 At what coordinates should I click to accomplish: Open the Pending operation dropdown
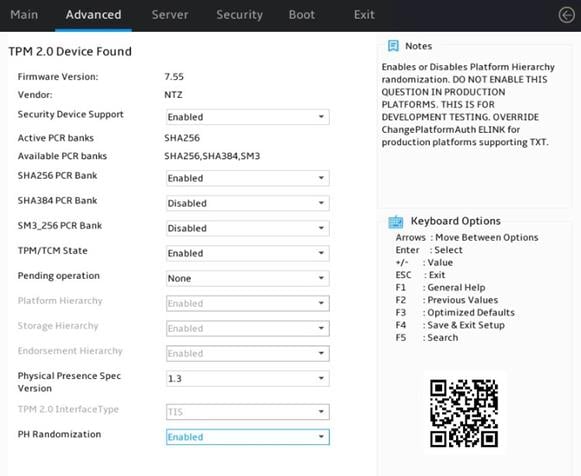[x=248, y=278]
